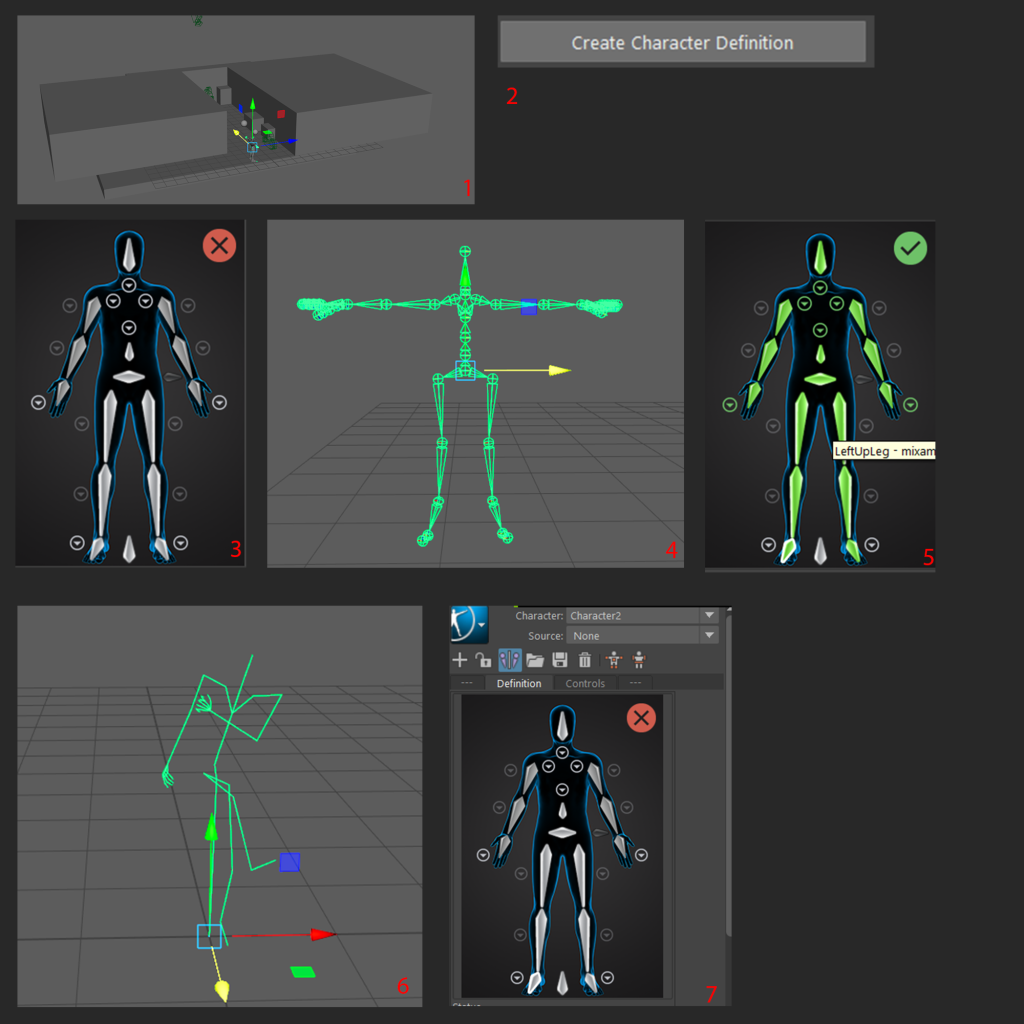Viewport: 1024px width, 1024px height.
Task: Toggle the padlock lock-definition icon
Action: pyautogui.click(x=484, y=660)
